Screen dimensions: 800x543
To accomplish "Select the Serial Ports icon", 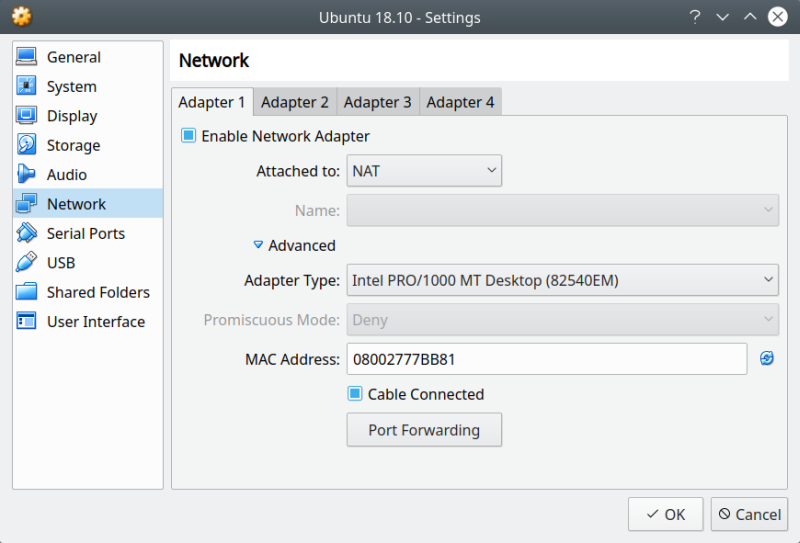I will pyautogui.click(x=27, y=233).
